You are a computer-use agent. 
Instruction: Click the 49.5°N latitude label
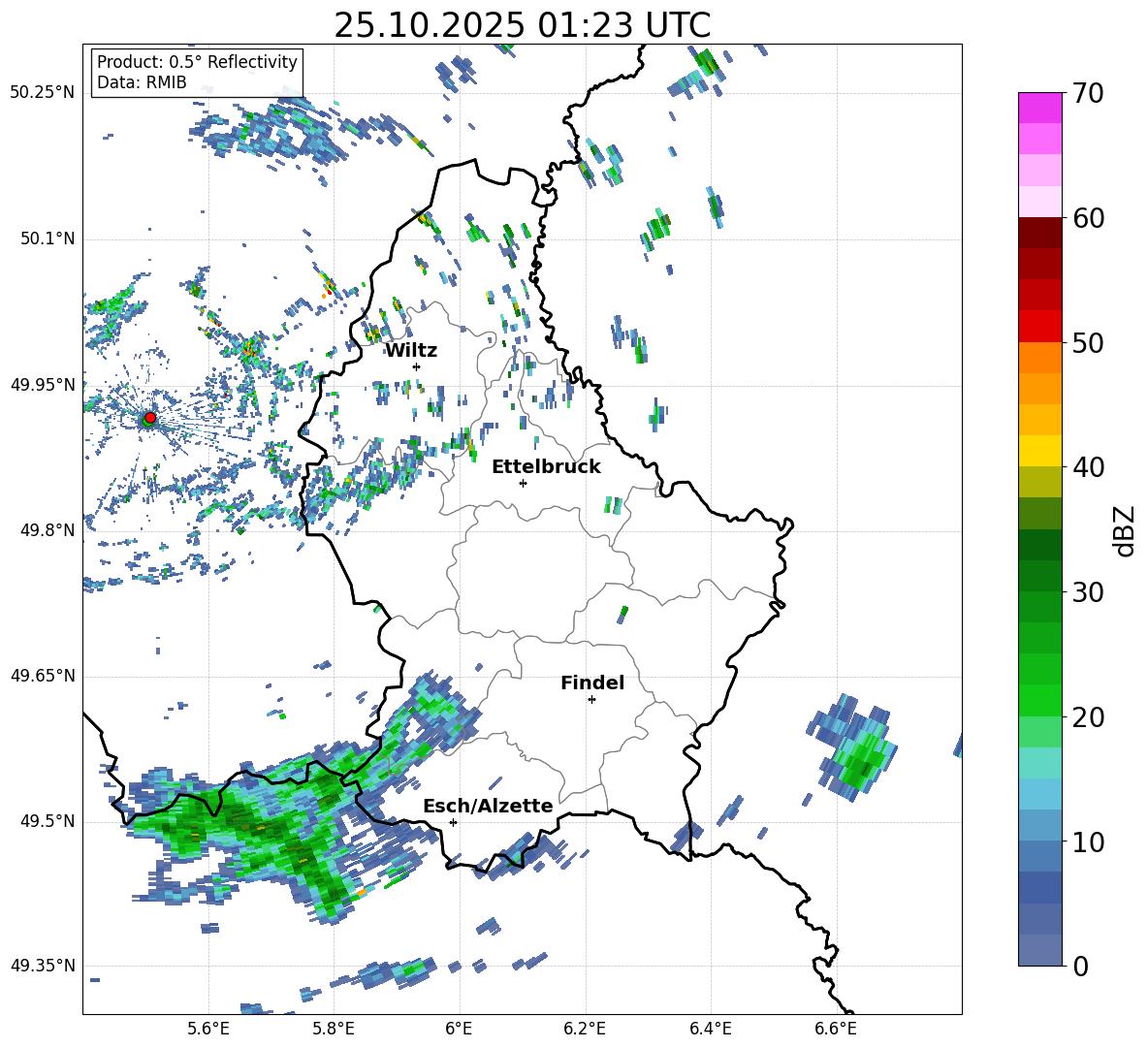coord(47,821)
